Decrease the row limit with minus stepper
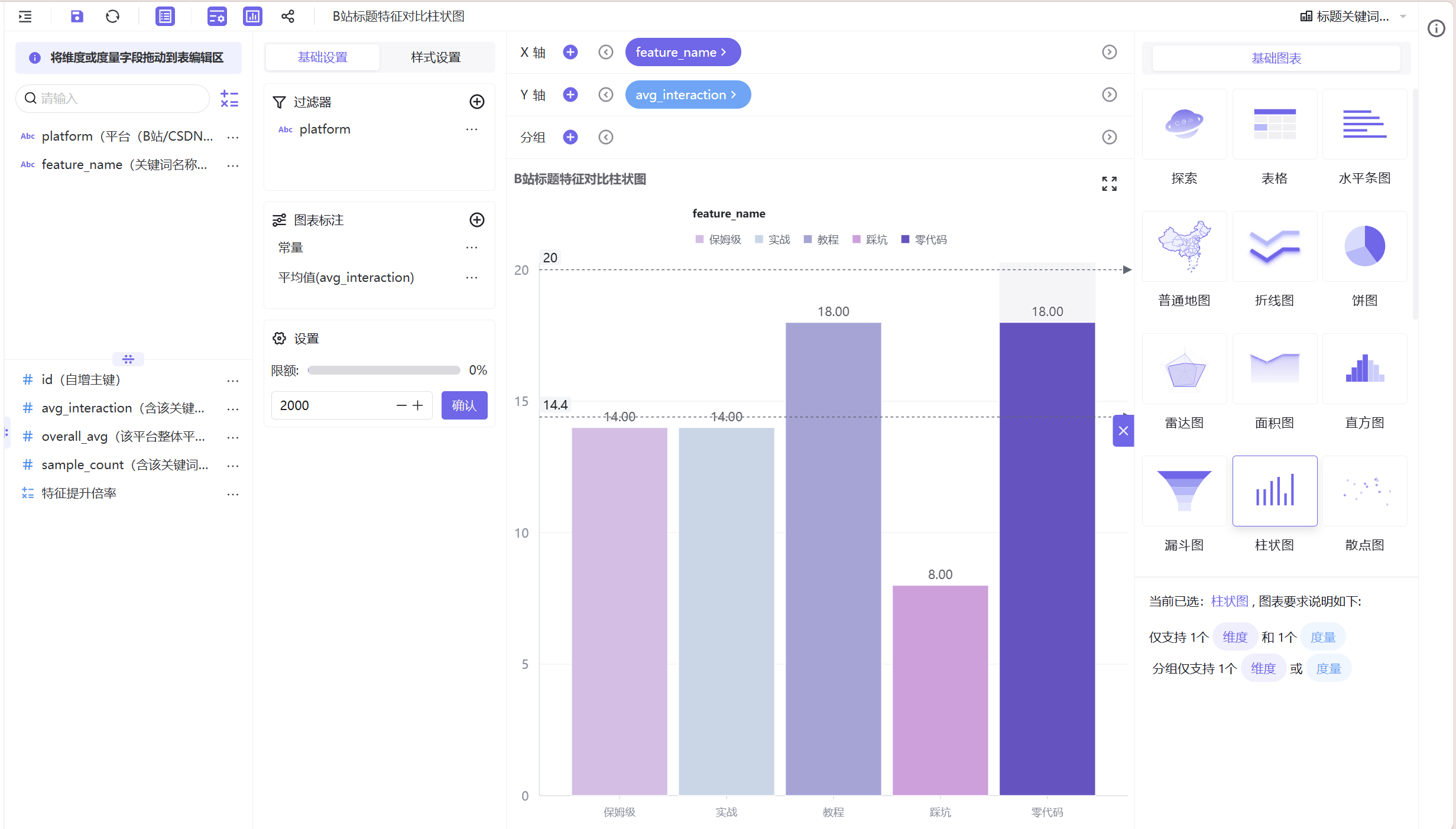 pyautogui.click(x=401, y=405)
